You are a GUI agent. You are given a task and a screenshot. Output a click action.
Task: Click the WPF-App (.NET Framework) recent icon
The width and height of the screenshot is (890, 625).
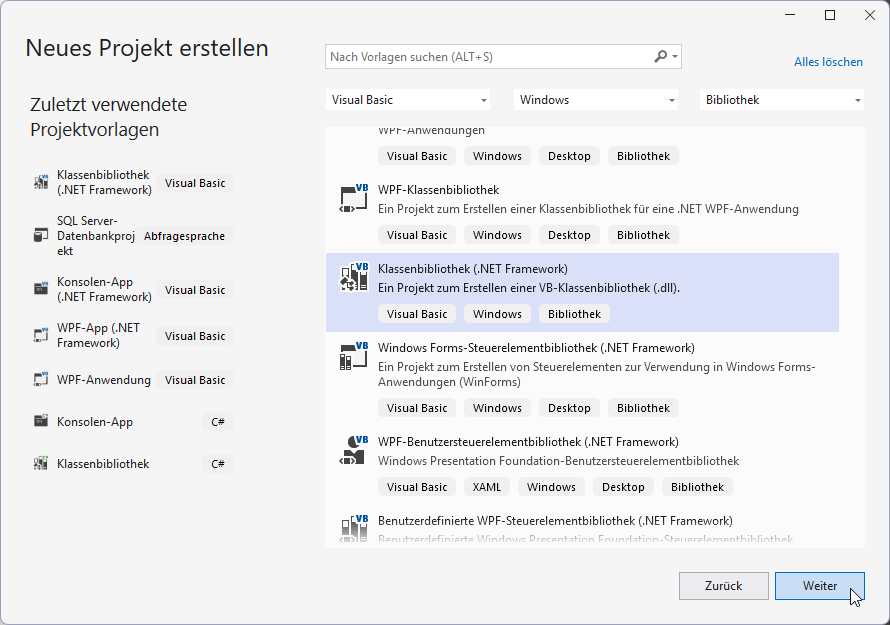pos(40,335)
